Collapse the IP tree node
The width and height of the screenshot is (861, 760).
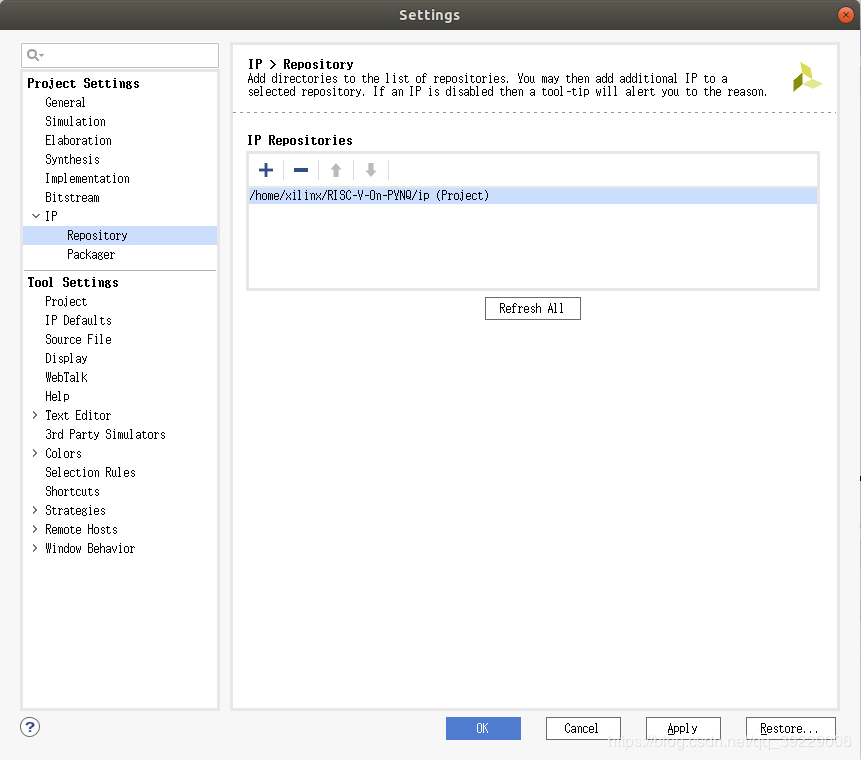[36, 216]
